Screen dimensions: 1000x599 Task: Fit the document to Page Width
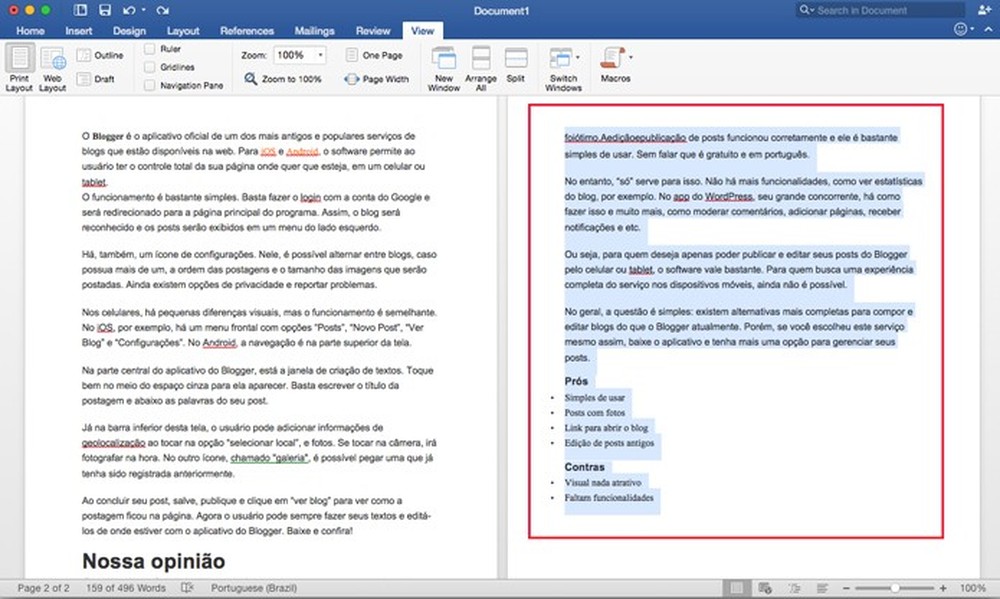pyautogui.click(x=376, y=79)
